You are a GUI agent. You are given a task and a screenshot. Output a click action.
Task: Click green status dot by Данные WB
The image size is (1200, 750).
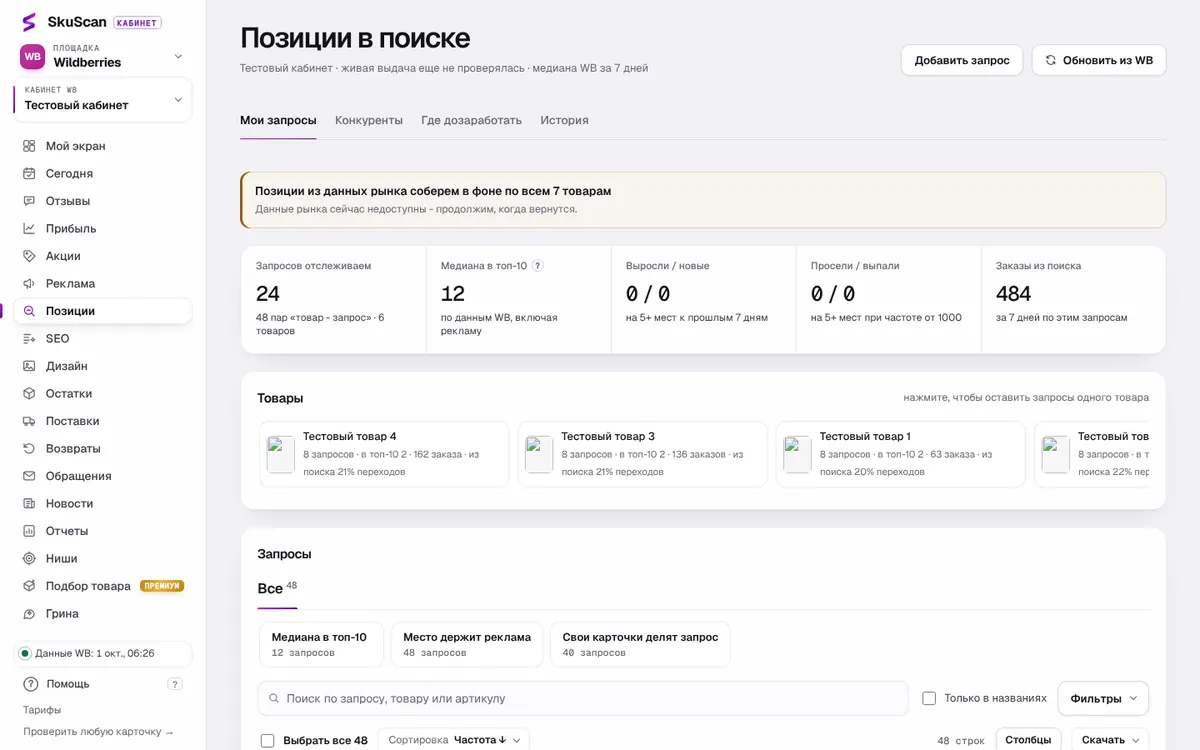tap(25, 653)
